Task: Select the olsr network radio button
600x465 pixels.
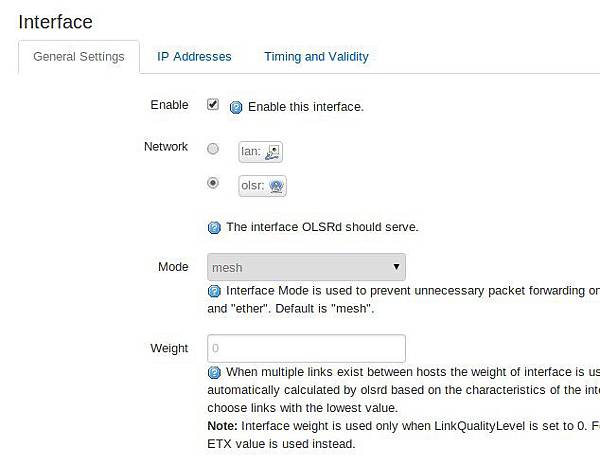Action: [x=213, y=183]
